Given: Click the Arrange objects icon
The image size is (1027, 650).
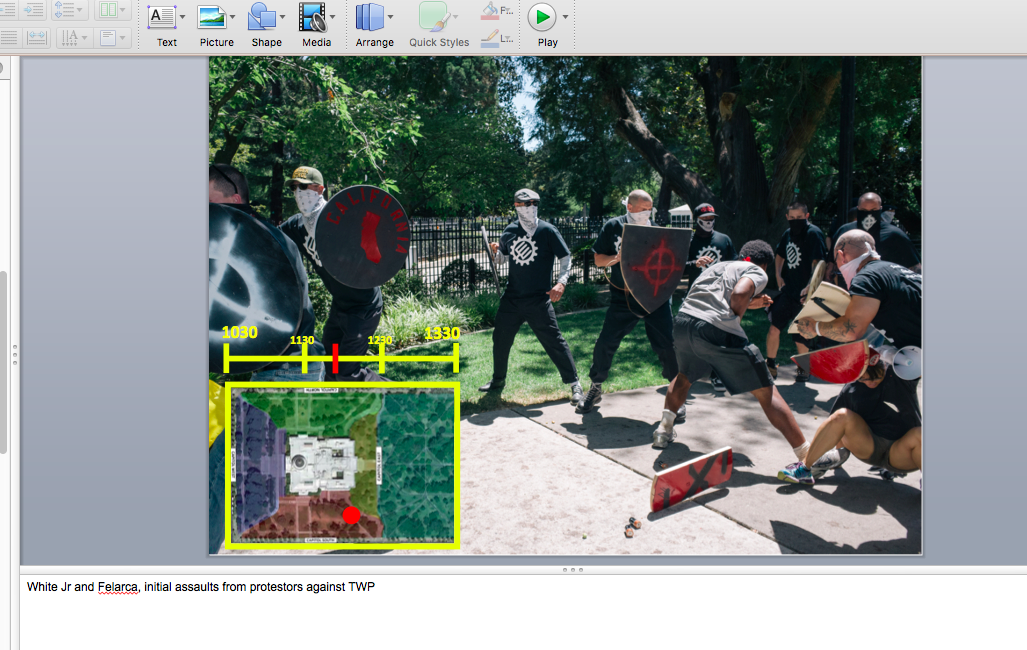Looking at the screenshot, I should (x=369, y=17).
